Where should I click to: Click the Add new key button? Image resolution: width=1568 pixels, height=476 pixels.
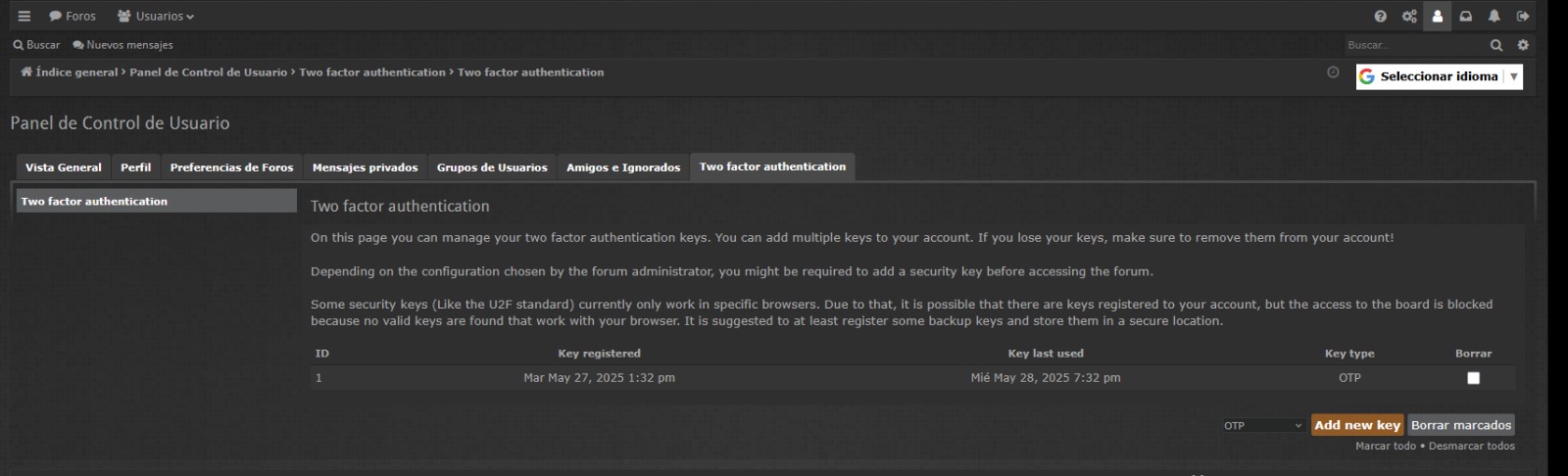click(1357, 425)
